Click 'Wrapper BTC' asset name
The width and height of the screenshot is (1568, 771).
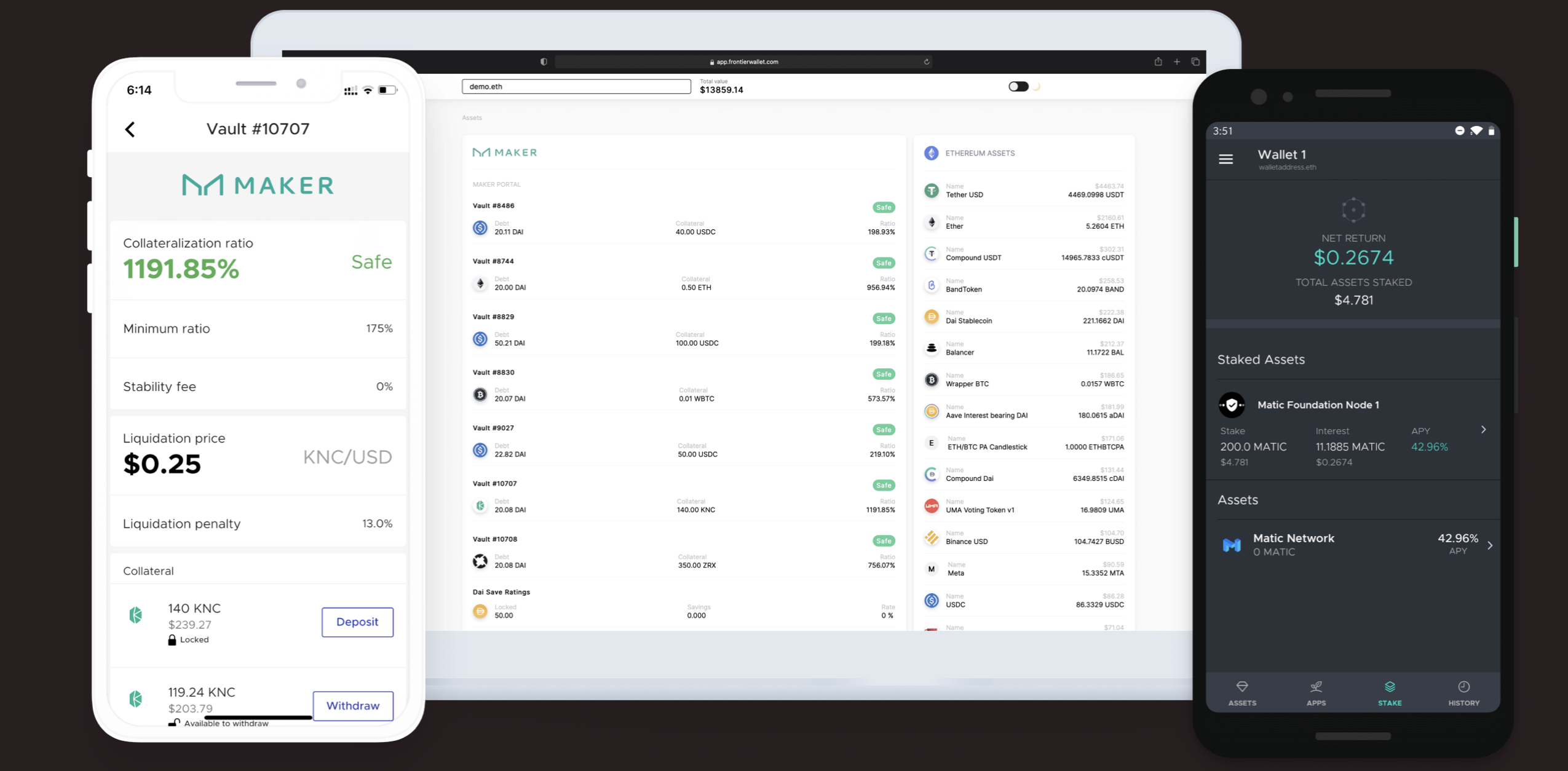pos(967,384)
